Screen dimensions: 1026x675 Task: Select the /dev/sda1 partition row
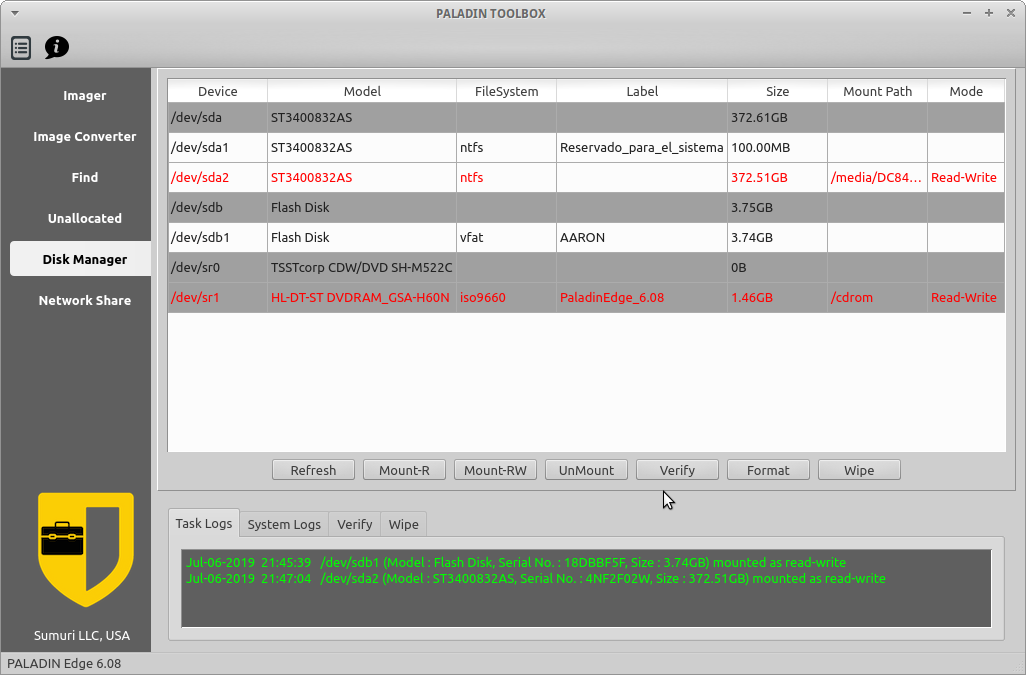coord(586,148)
